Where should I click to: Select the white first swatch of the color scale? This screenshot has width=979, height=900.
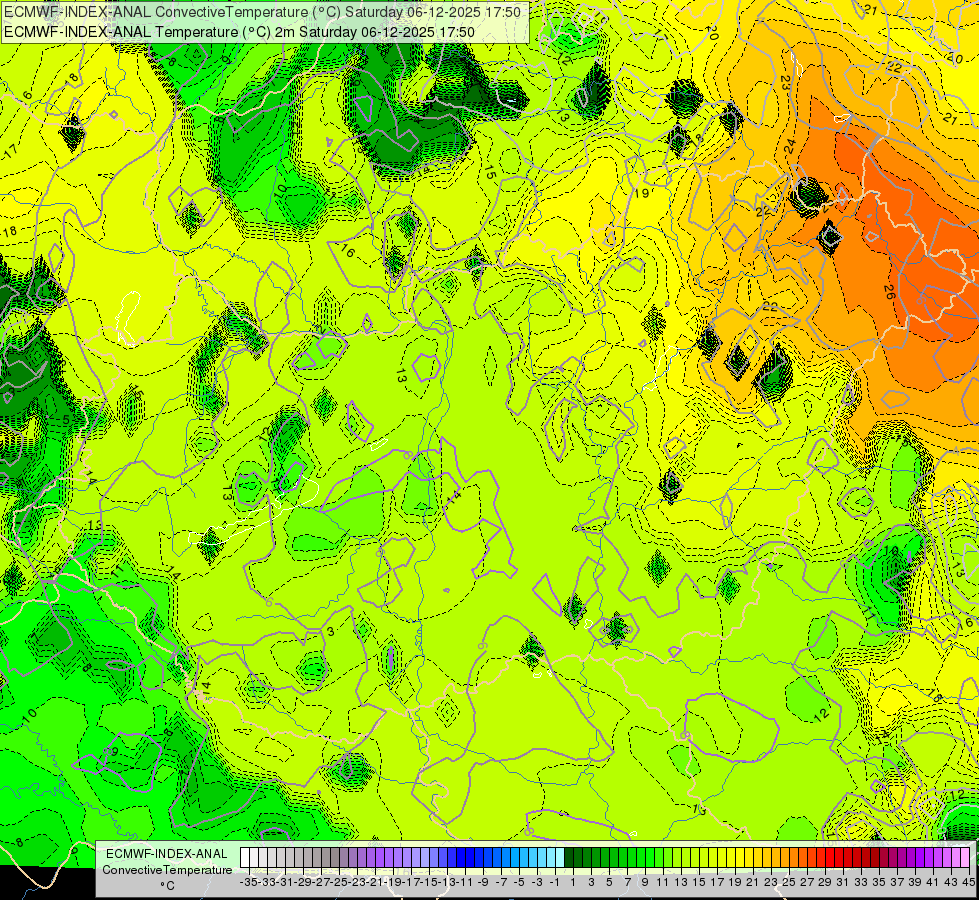(x=245, y=858)
